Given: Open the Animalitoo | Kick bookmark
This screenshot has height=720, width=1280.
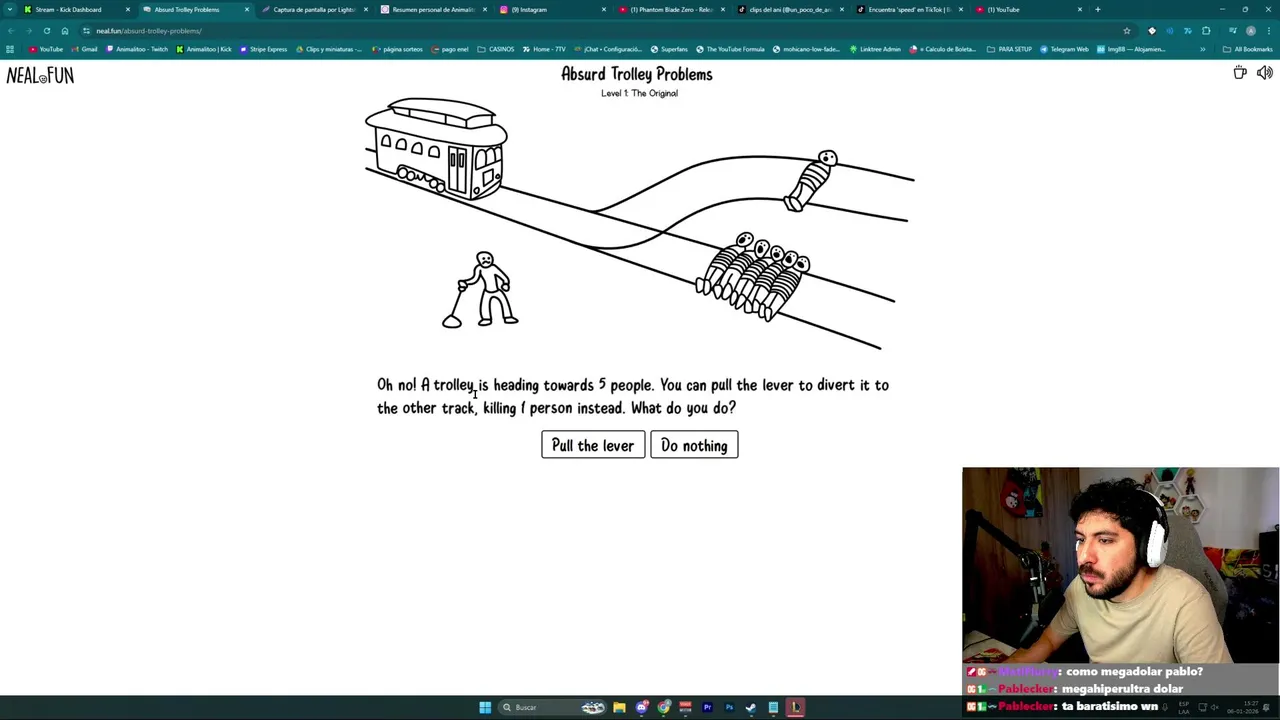Looking at the screenshot, I should (204, 49).
